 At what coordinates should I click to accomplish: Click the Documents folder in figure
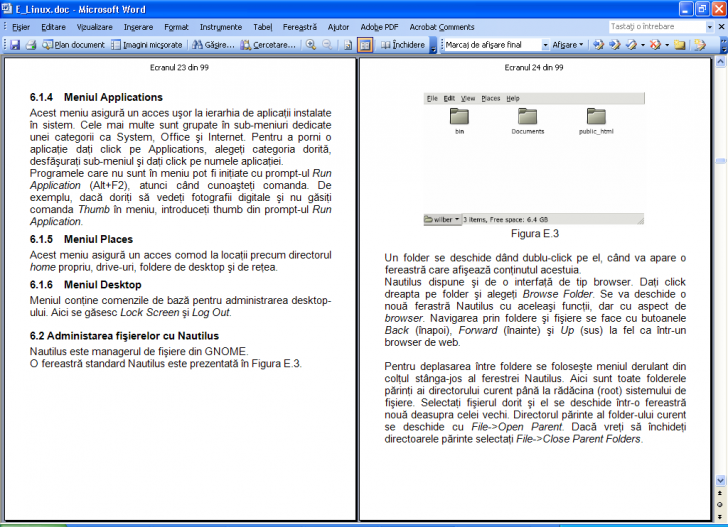[x=527, y=120]
